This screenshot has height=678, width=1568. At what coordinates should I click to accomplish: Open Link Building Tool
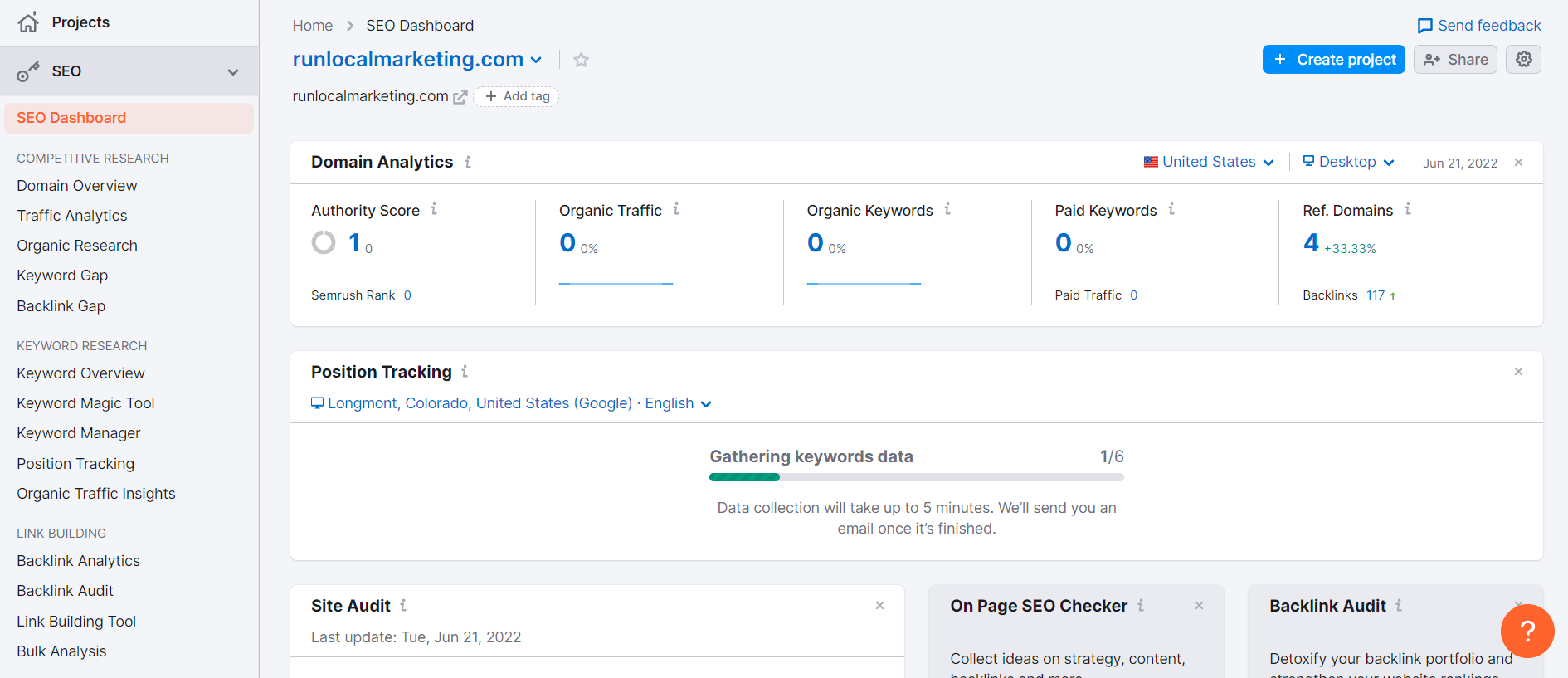click(76, 622)
